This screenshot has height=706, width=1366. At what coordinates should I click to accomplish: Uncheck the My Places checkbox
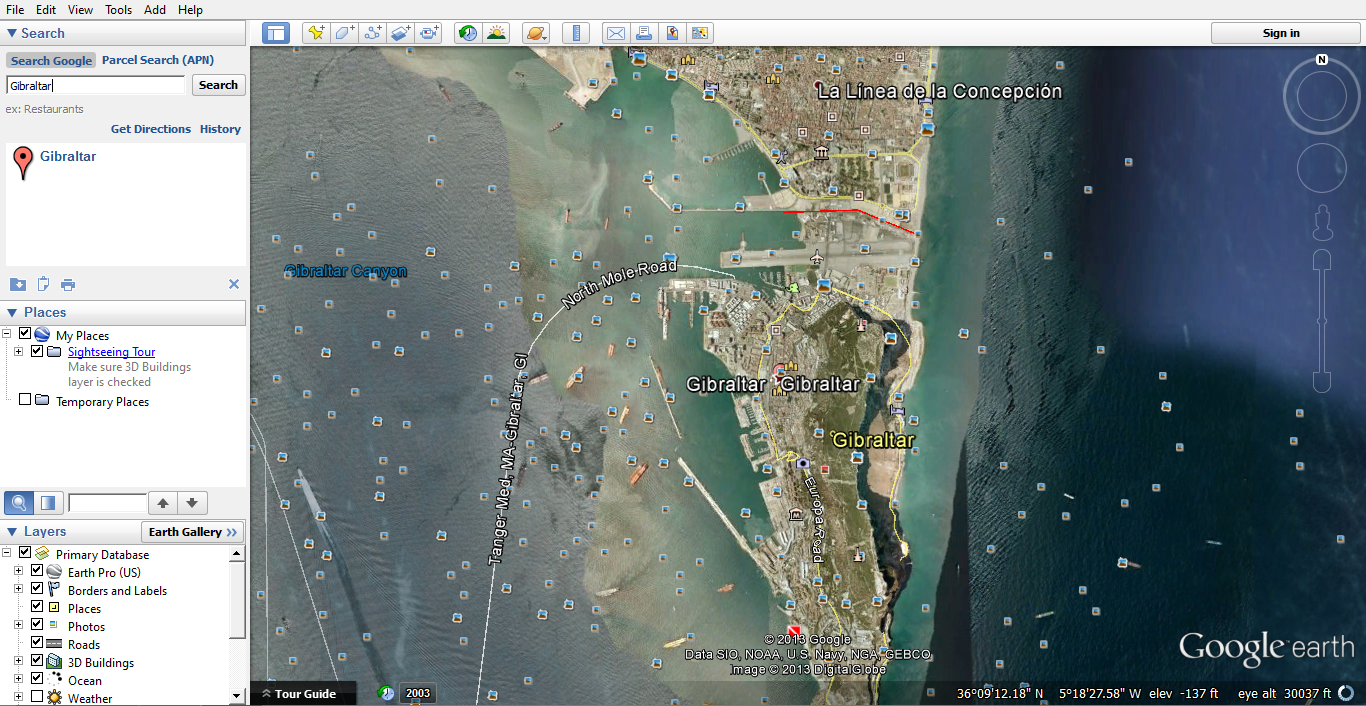[x=25, y=334]
